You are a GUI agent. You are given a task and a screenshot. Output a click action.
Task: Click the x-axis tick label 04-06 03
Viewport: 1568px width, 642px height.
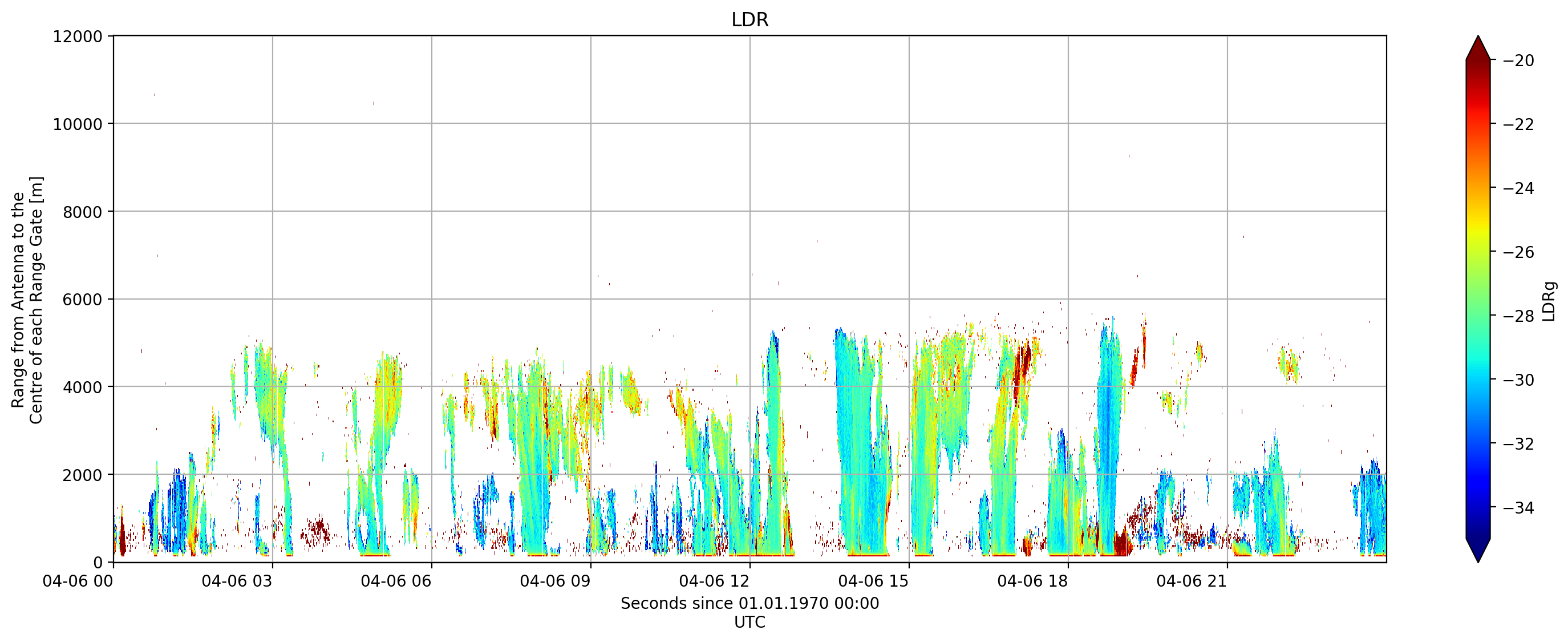click(x=237, y=581)
